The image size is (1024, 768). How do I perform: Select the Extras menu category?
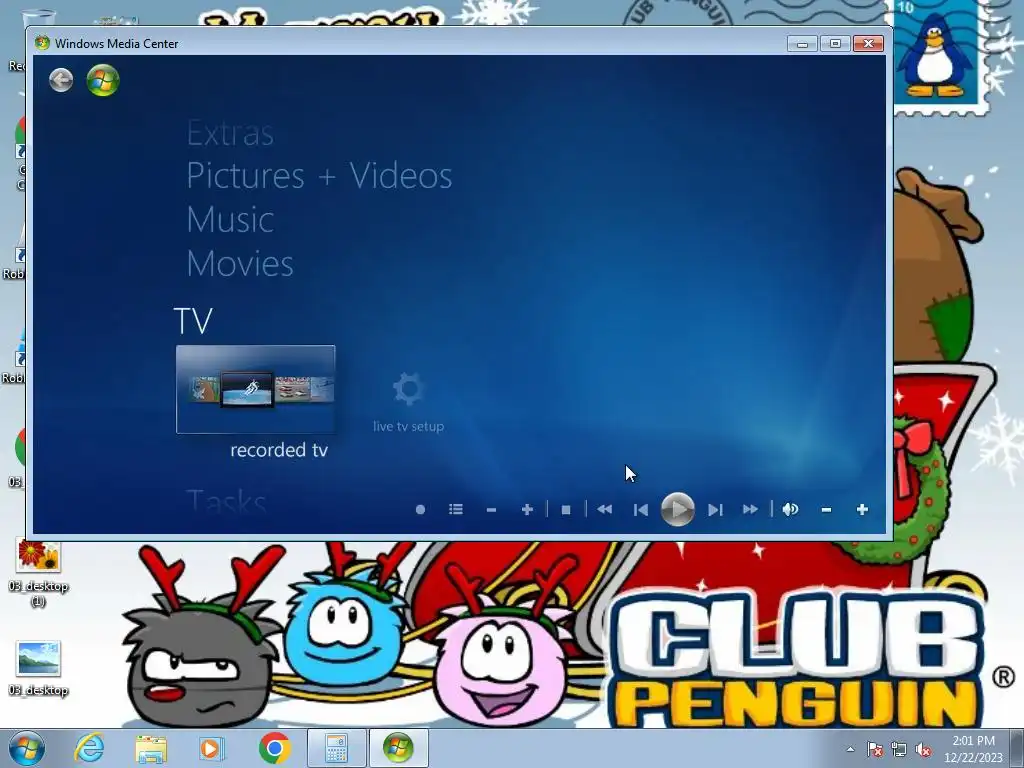230,134
